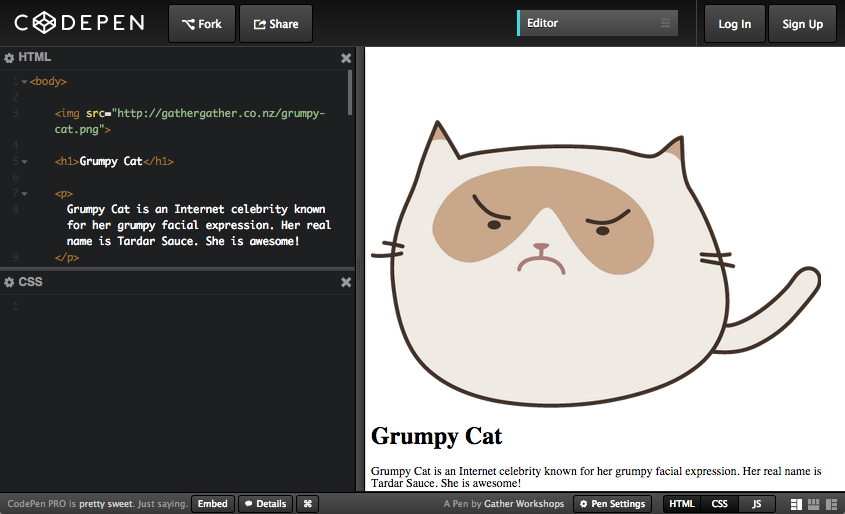Image resolution: width=845 pixels, height=514 pixels.
Task: Close the CSS editor panel
Action: coord(346,282)
